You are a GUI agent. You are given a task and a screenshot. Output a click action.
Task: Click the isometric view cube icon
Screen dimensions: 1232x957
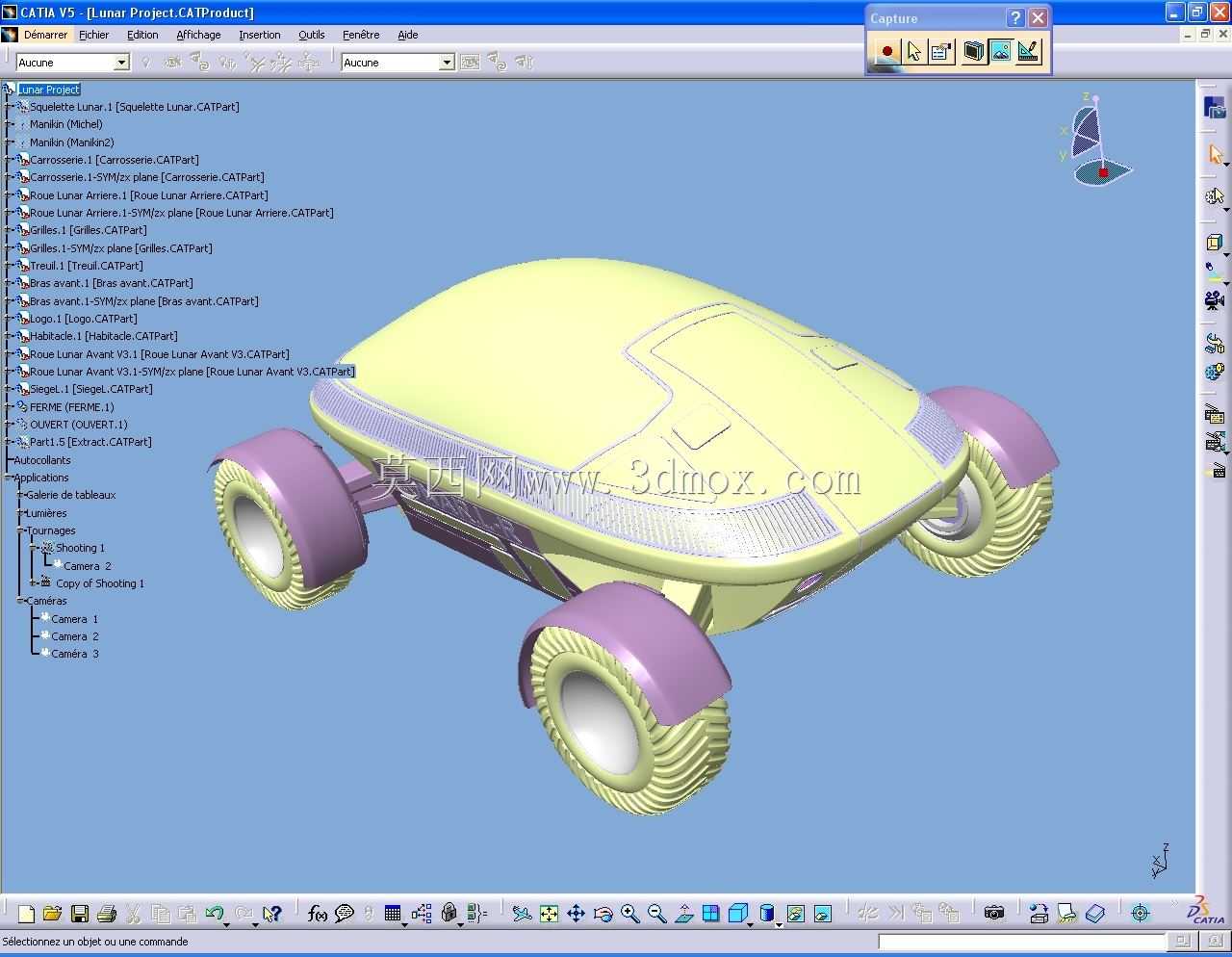coord(738,914)
